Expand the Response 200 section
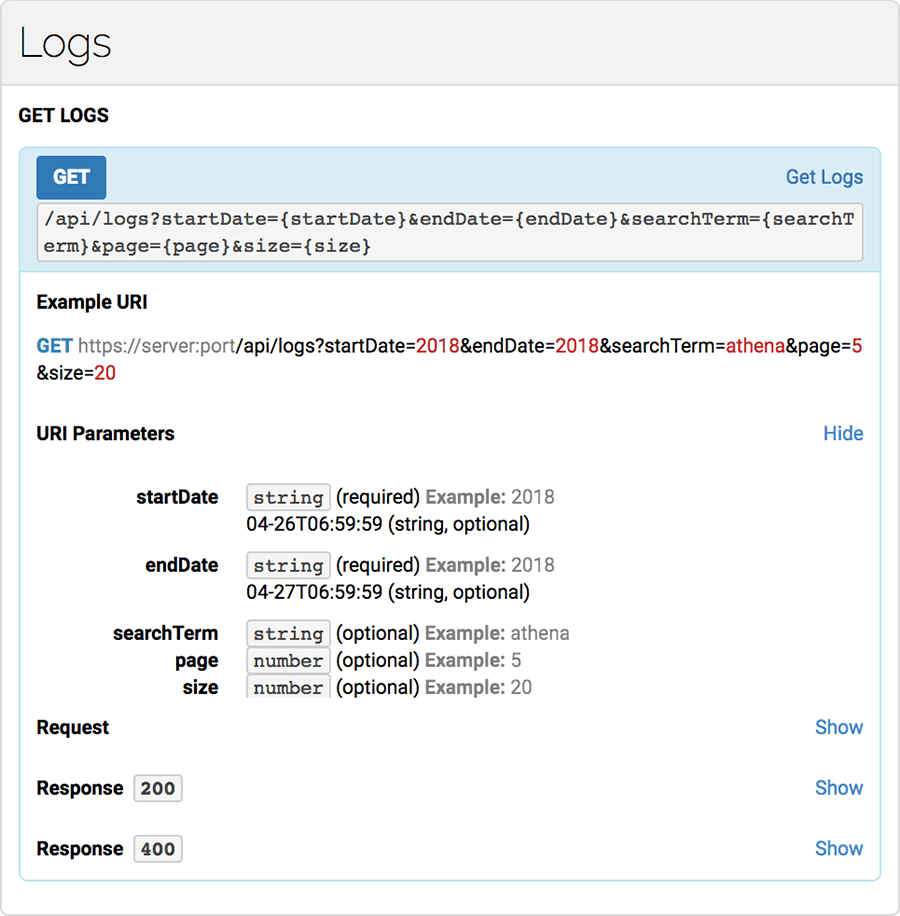Image resolution: width=900 pixels, height=916 pixels. tap(838, 788)
